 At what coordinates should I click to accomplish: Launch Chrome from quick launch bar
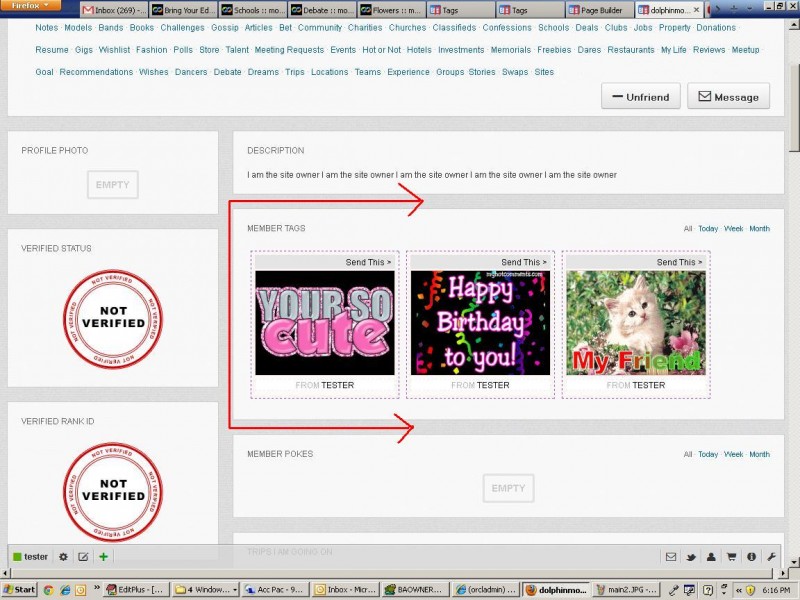(48, 590)
